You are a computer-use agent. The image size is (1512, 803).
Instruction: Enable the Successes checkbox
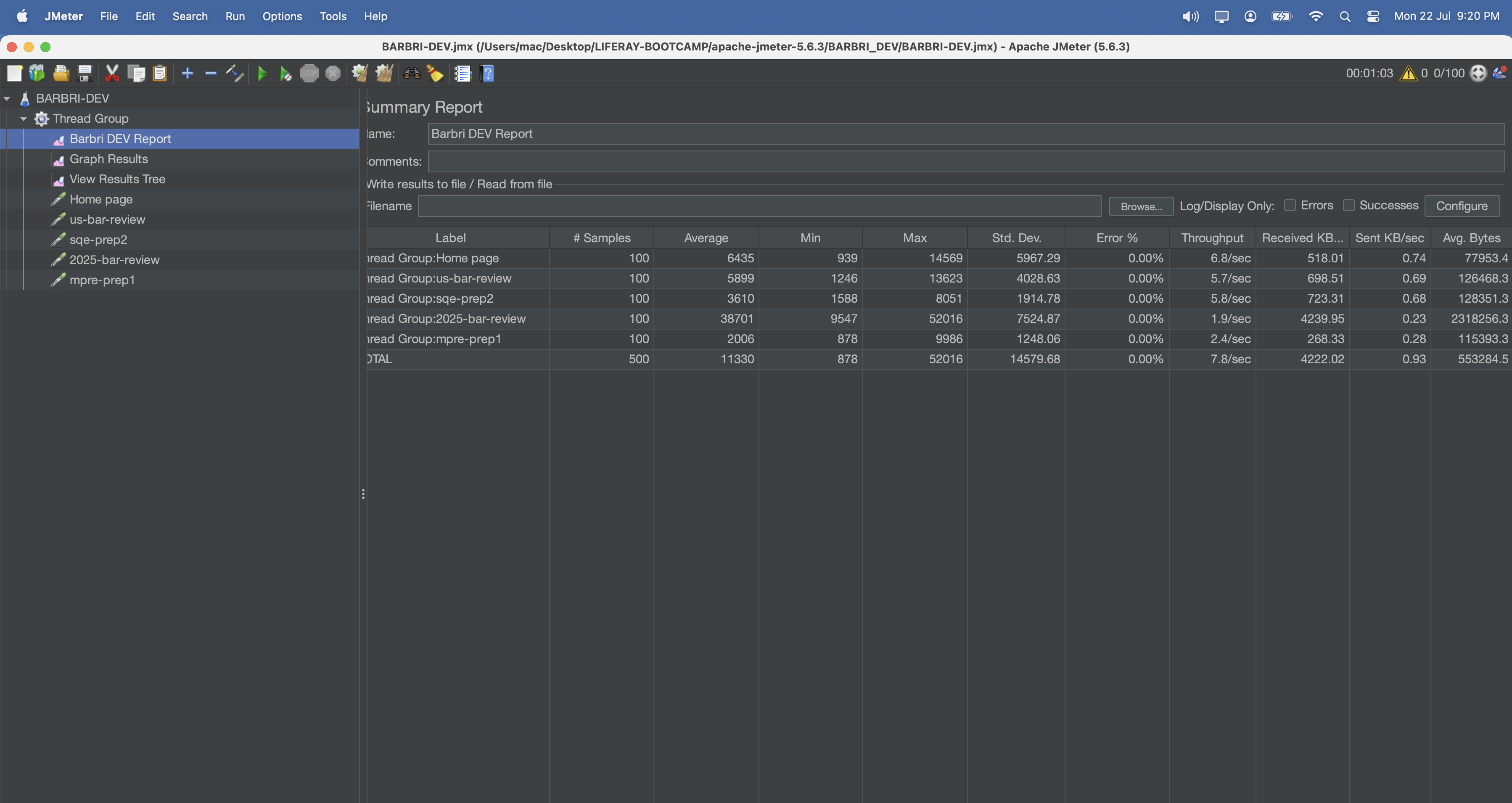coord(1348,206)
